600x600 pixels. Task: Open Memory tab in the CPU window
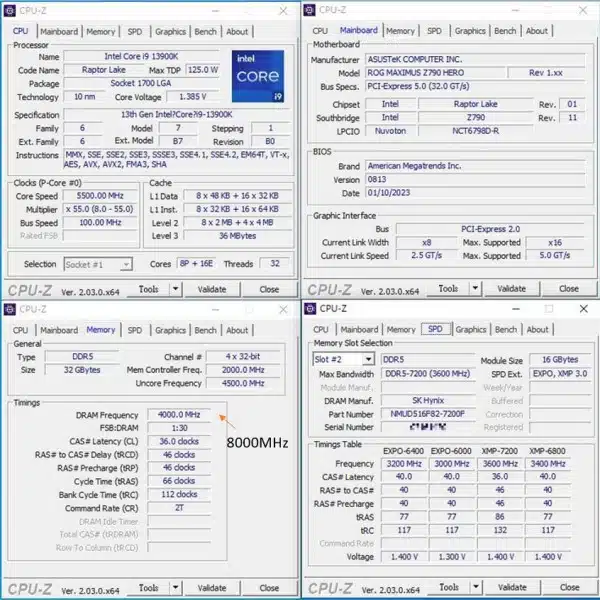(101, 32)
